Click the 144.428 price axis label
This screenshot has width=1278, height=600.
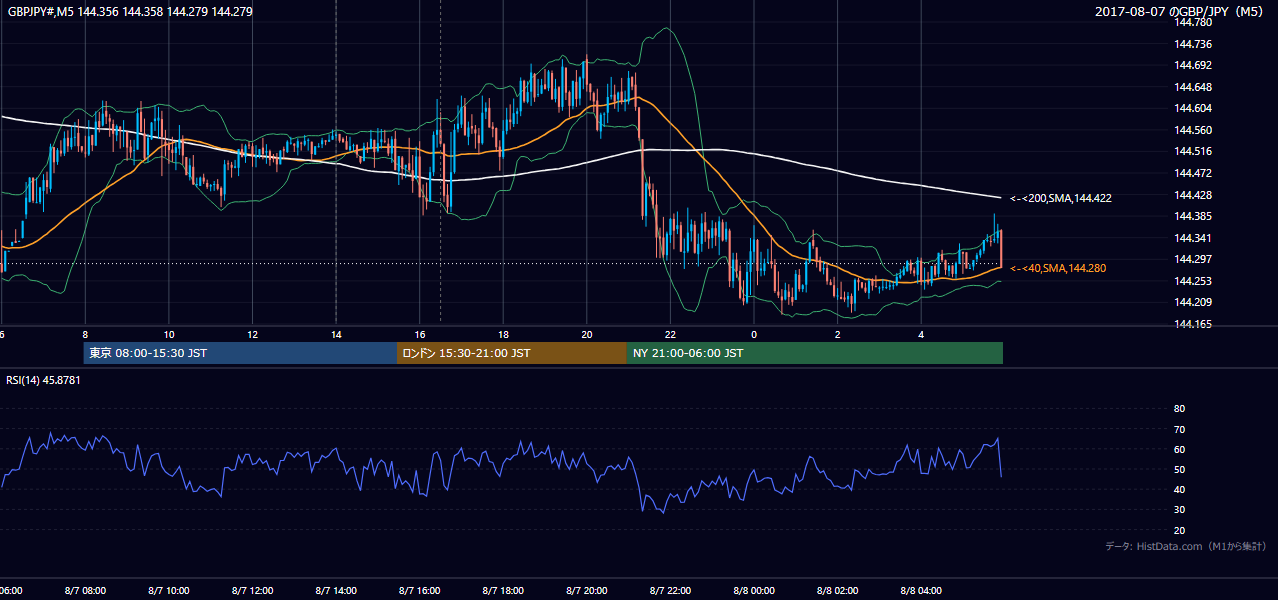(x=1193, y=194)
